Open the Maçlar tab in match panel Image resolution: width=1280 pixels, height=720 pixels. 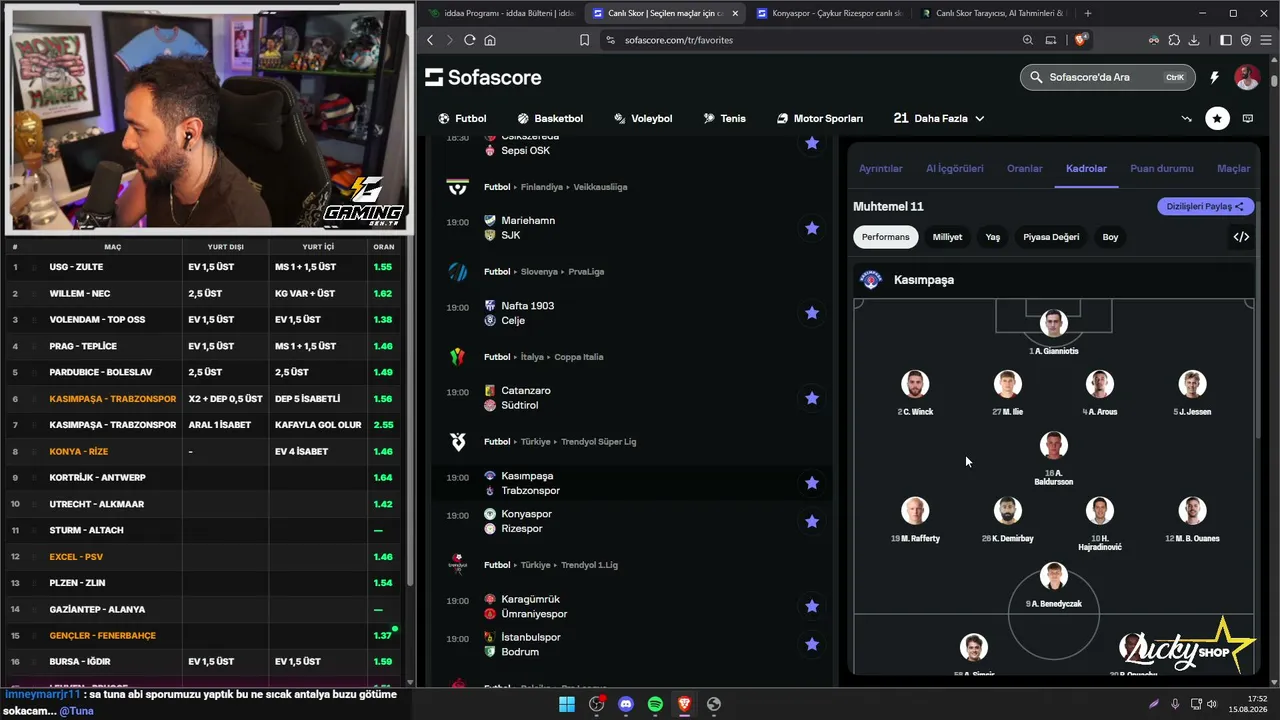[x=1233, y=168]
